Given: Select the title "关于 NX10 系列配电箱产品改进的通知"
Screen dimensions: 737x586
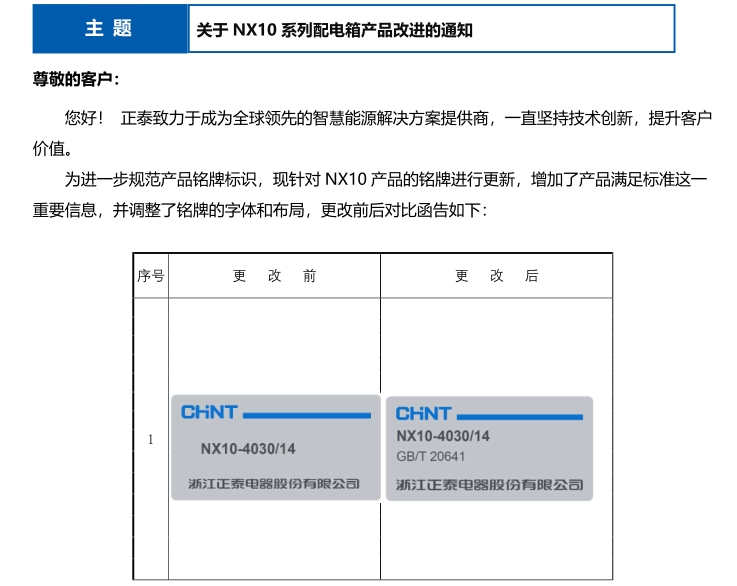Looking at the screenshot, I should tap(332, 30).
